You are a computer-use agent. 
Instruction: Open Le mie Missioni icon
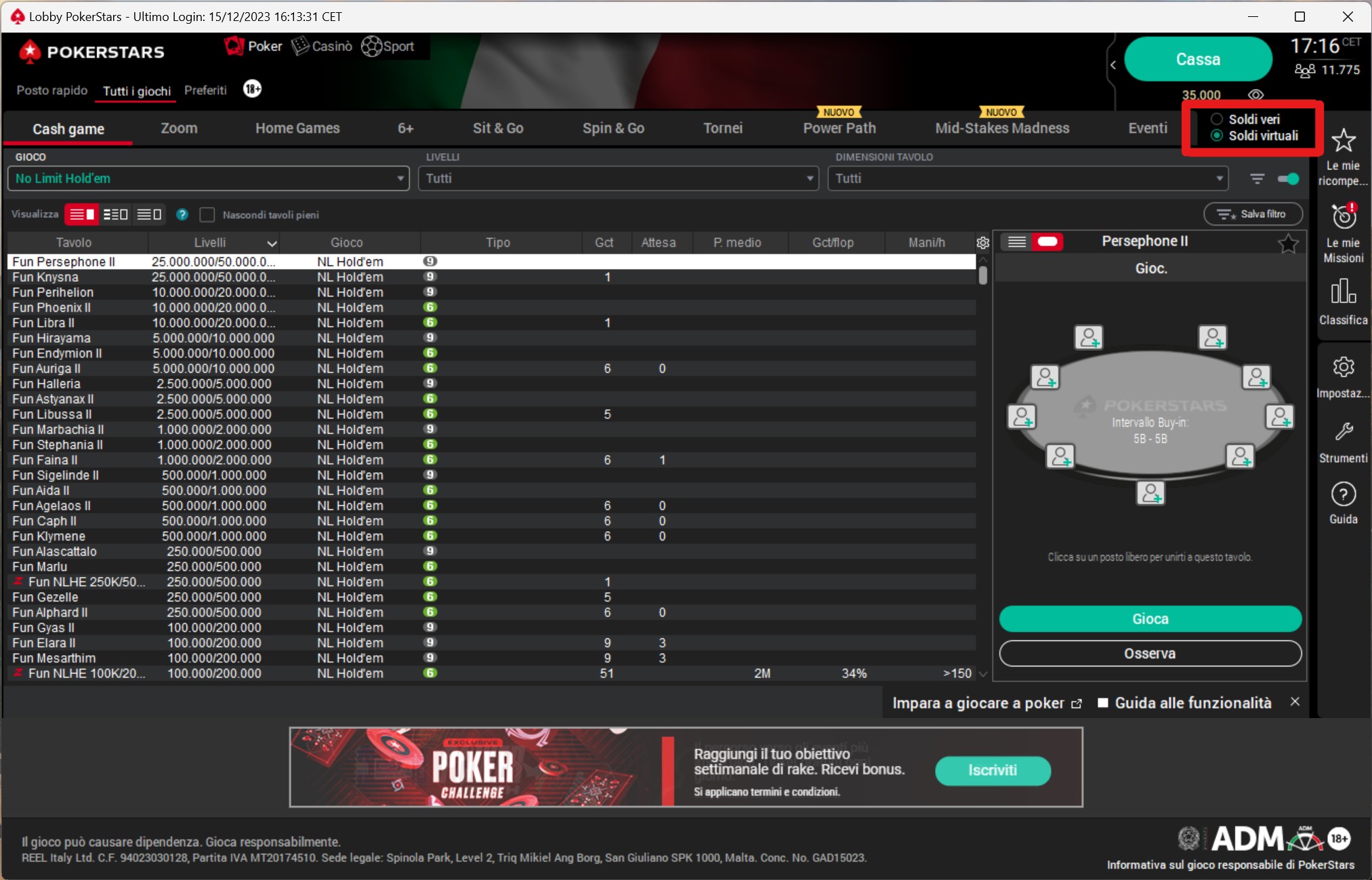(1344, 216)
